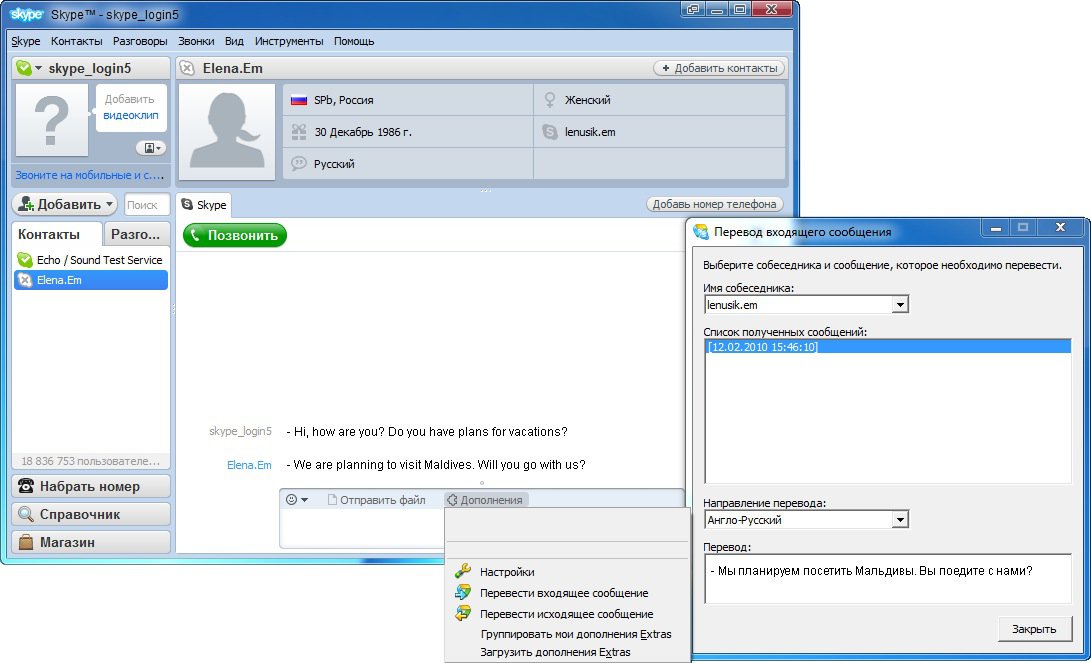
Task: Click the skype_login5 green status icon
Action: [x=24, y=68]
